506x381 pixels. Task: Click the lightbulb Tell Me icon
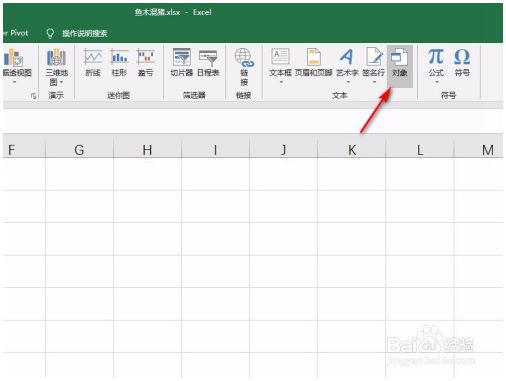[x=50, y=33]
